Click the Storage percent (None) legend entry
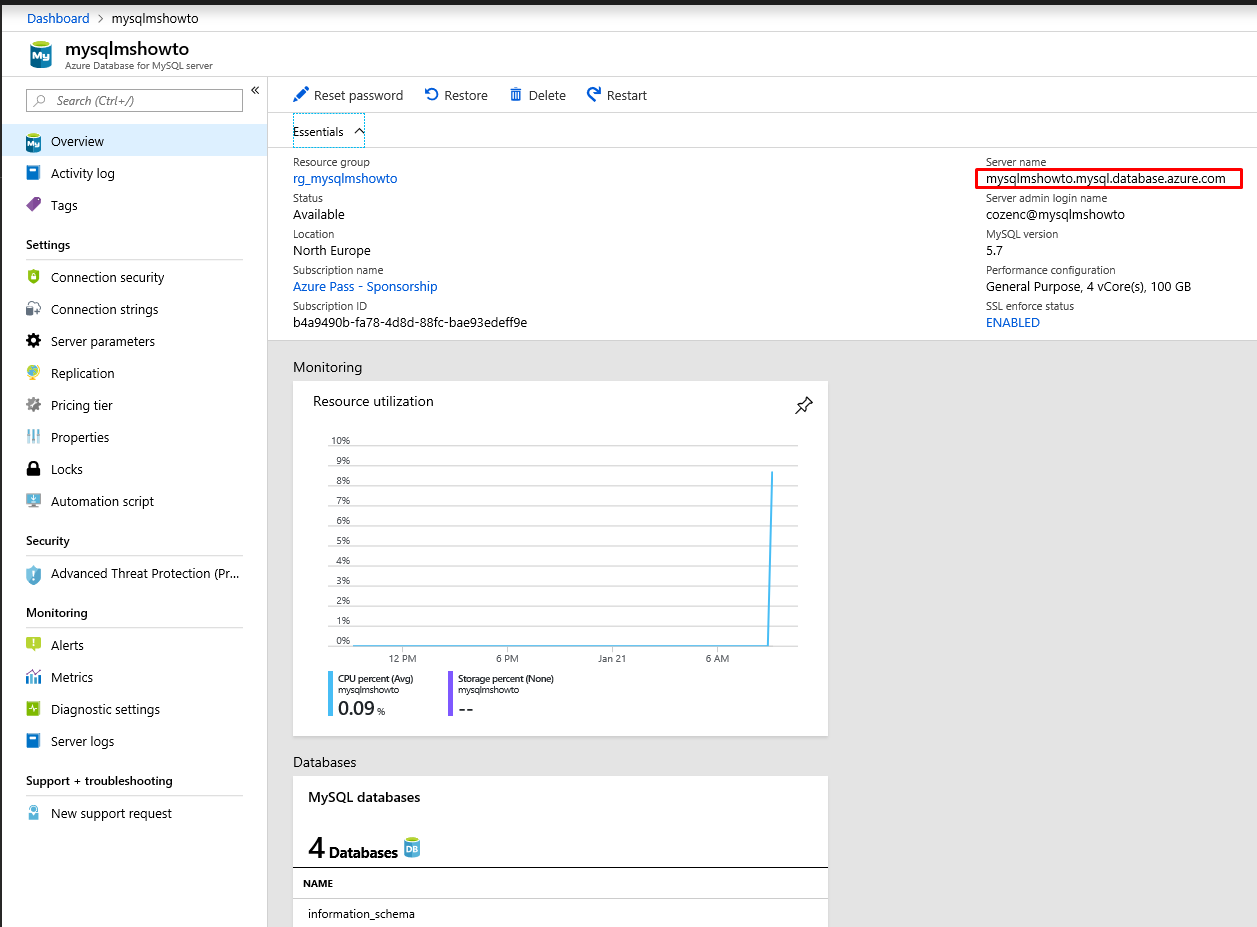 click(502, 694)
